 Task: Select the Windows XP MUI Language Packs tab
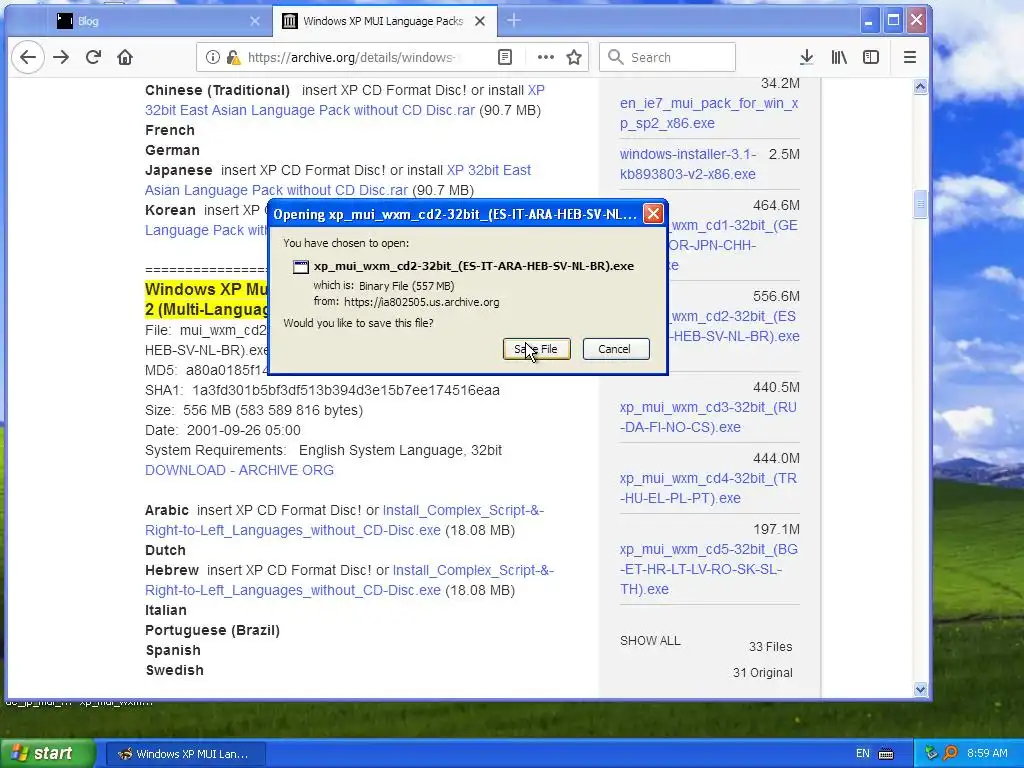pyautogui.click(x=384, y=21)
